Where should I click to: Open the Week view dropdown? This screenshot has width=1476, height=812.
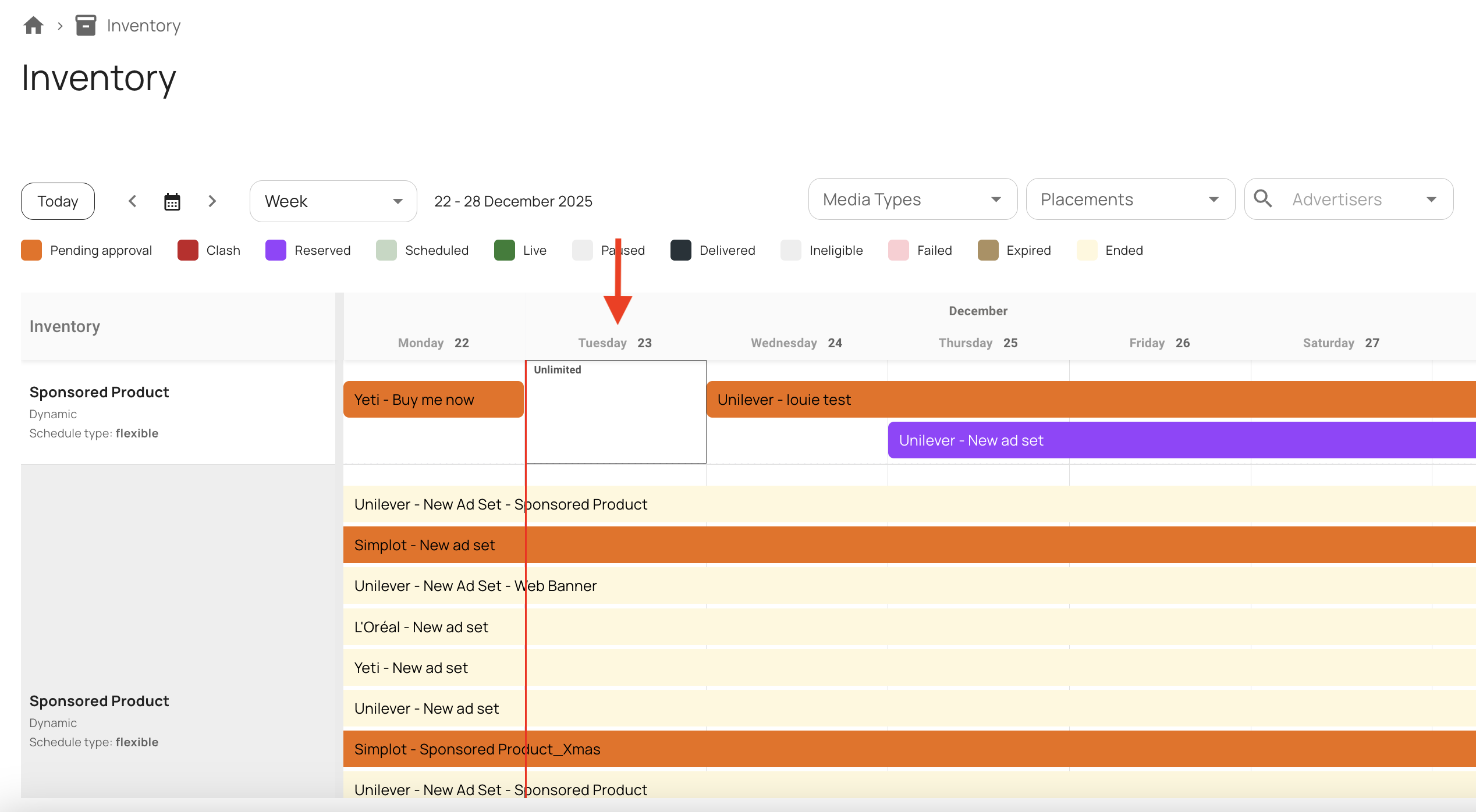click(x=333, y=201)
